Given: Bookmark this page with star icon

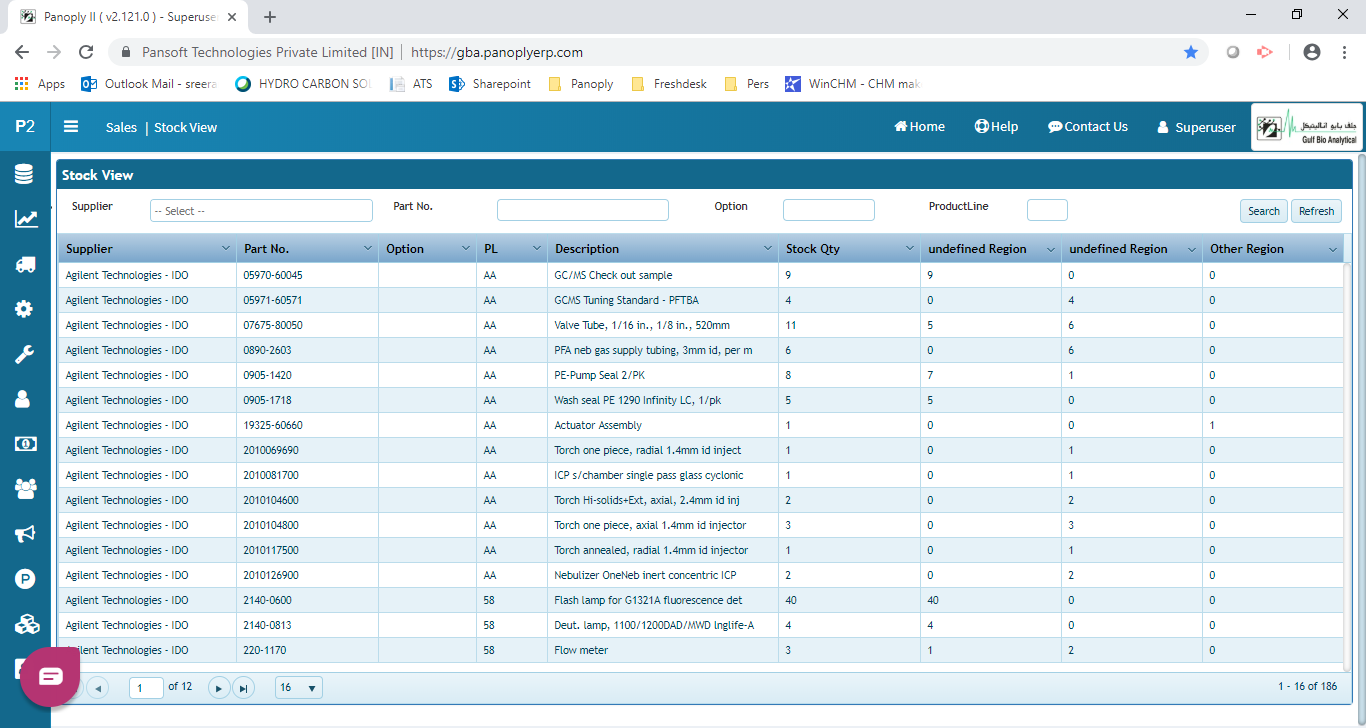Looking at the screenshot, I should coord(1191,52).
